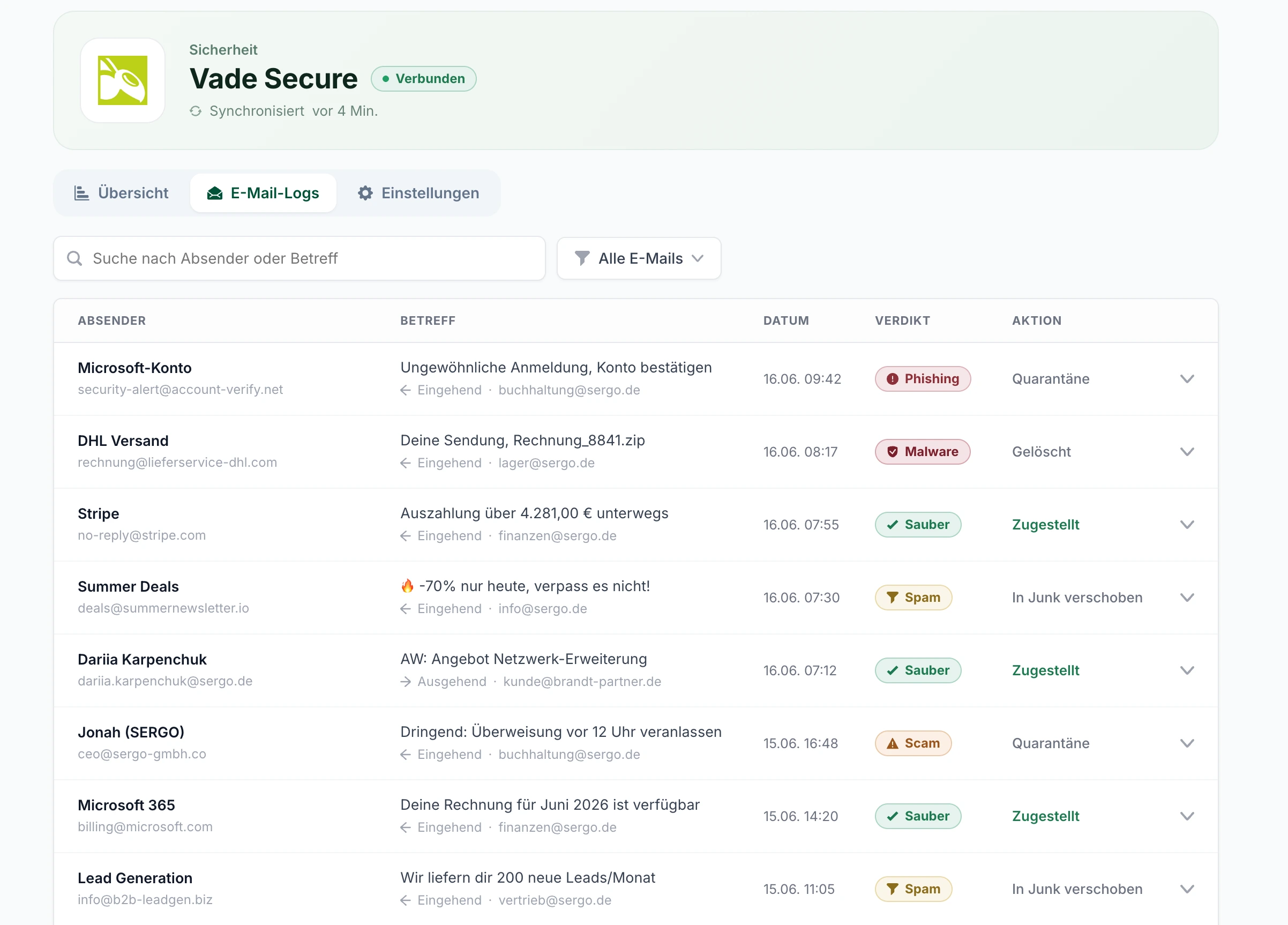Click the Phishing badge warning icon

tap(893, 379)
